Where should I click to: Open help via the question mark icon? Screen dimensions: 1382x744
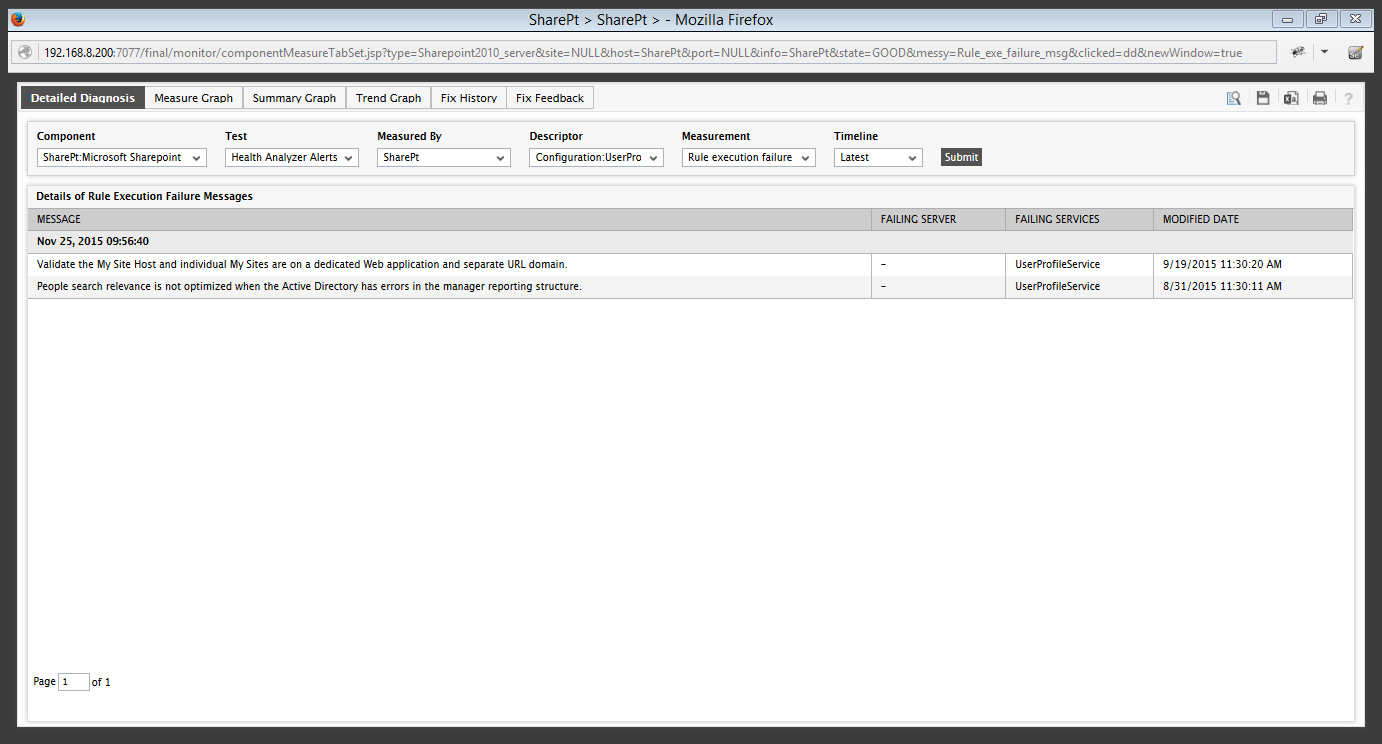pyautogui.click(x=1348, y=98)
